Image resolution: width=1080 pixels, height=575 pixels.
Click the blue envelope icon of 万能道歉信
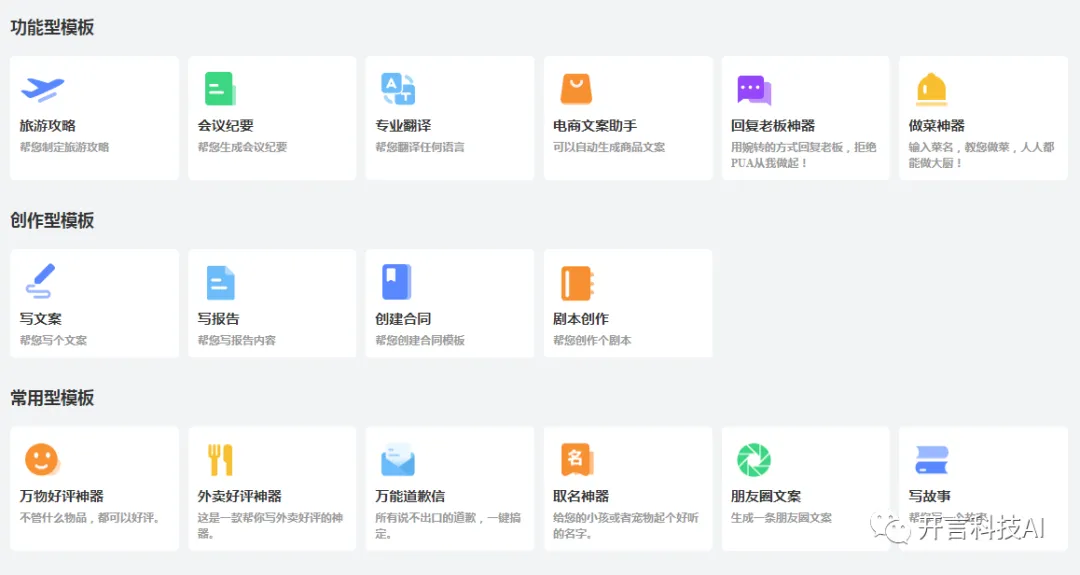398,460
